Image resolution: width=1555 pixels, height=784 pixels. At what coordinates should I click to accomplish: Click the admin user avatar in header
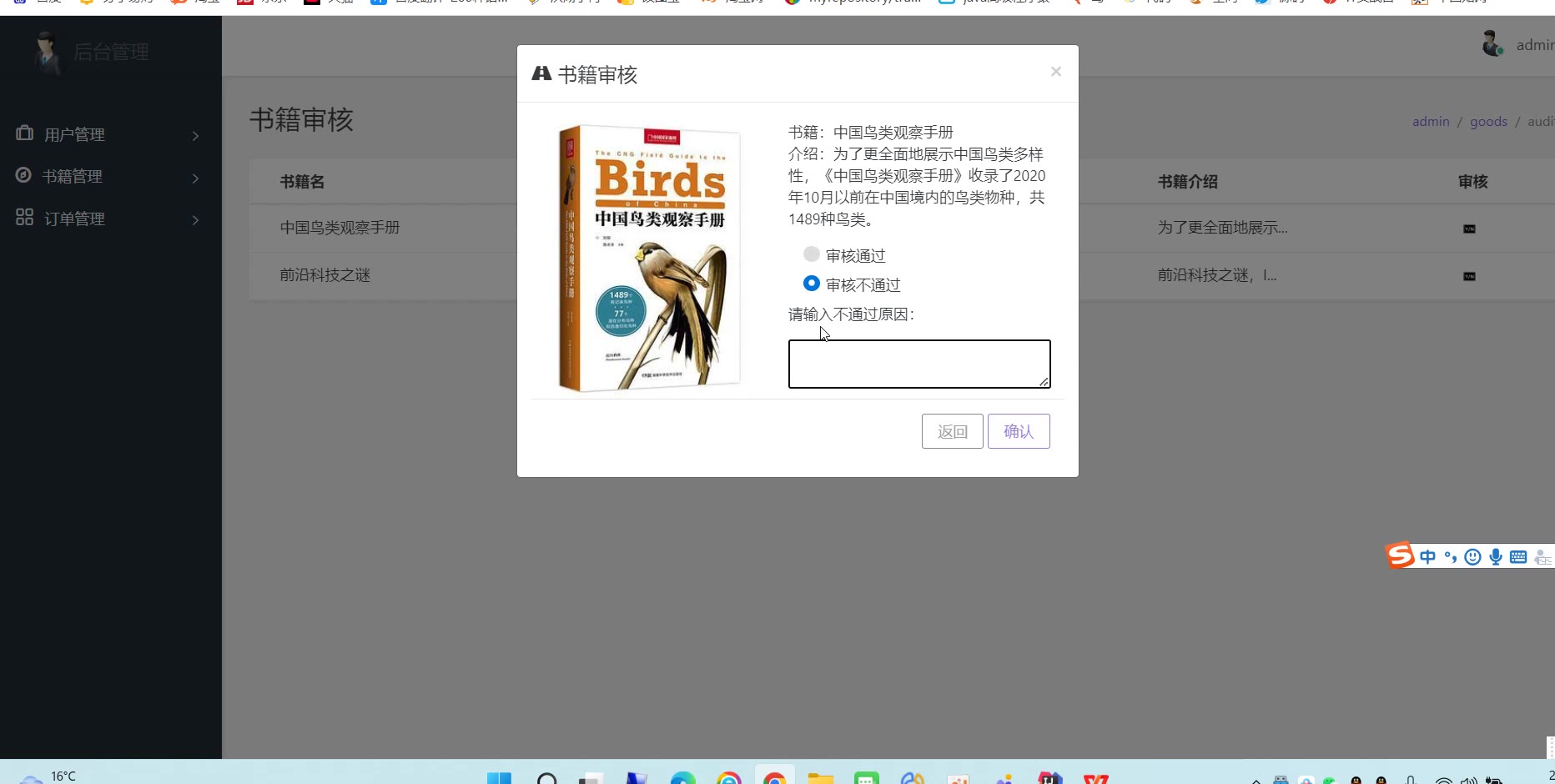pyautogui.click(x=1492, y=43)
